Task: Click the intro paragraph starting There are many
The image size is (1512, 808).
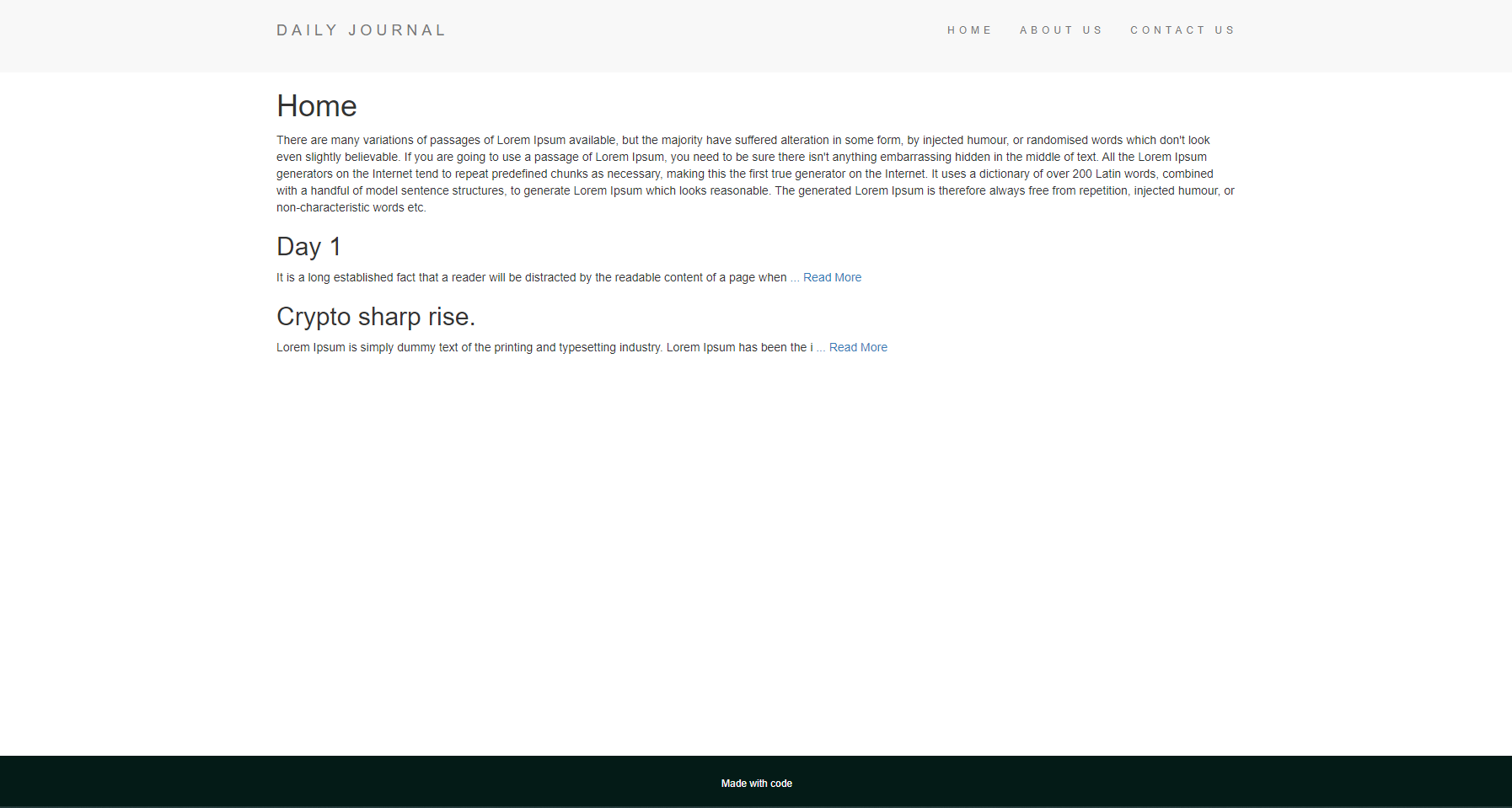Action: (x=755, y=174)
